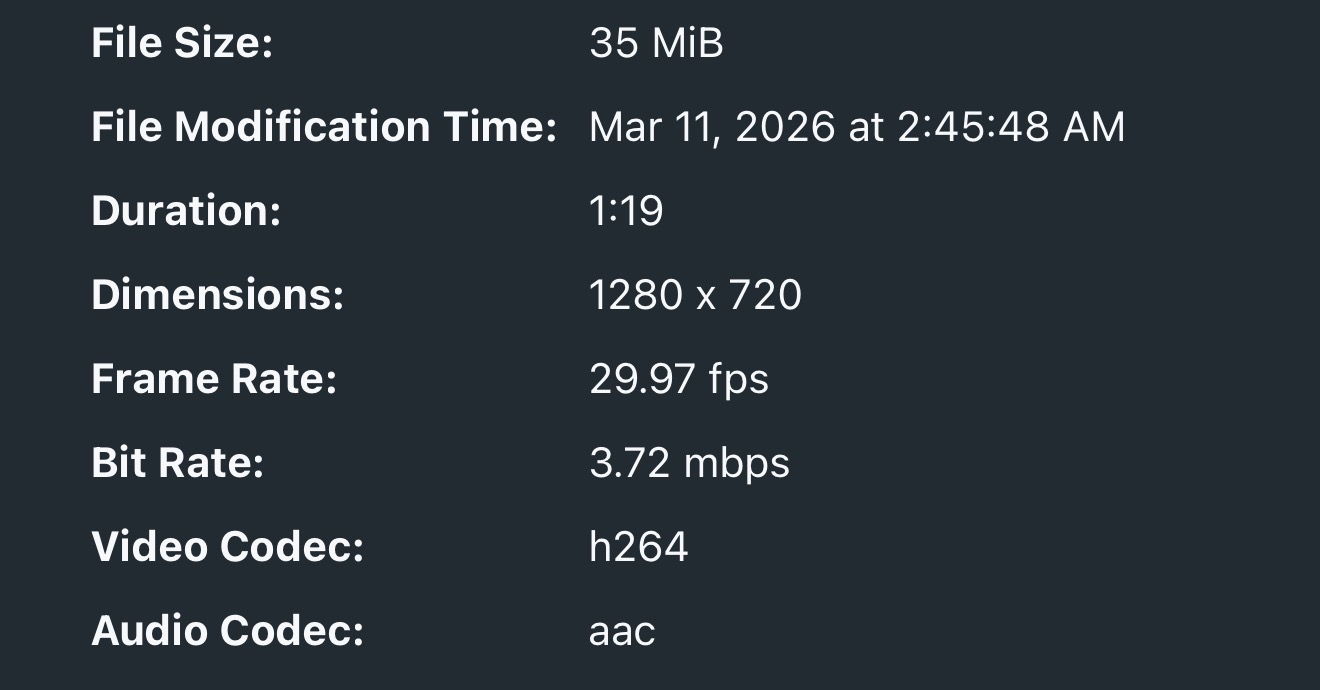
Task: Click the File Size label
Action: pos(182,44)
